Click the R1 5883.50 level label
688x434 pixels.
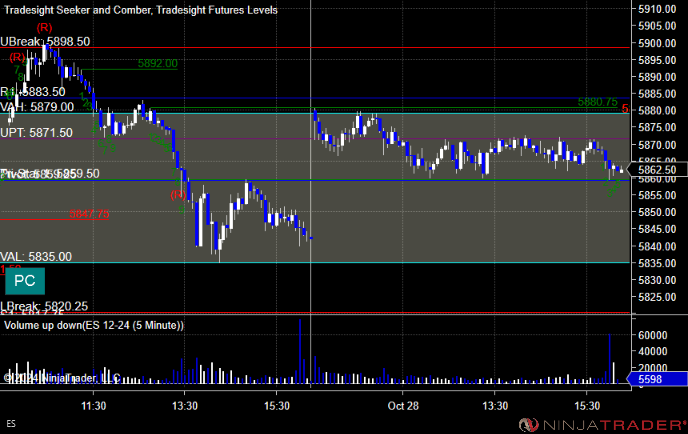(33, 92)
